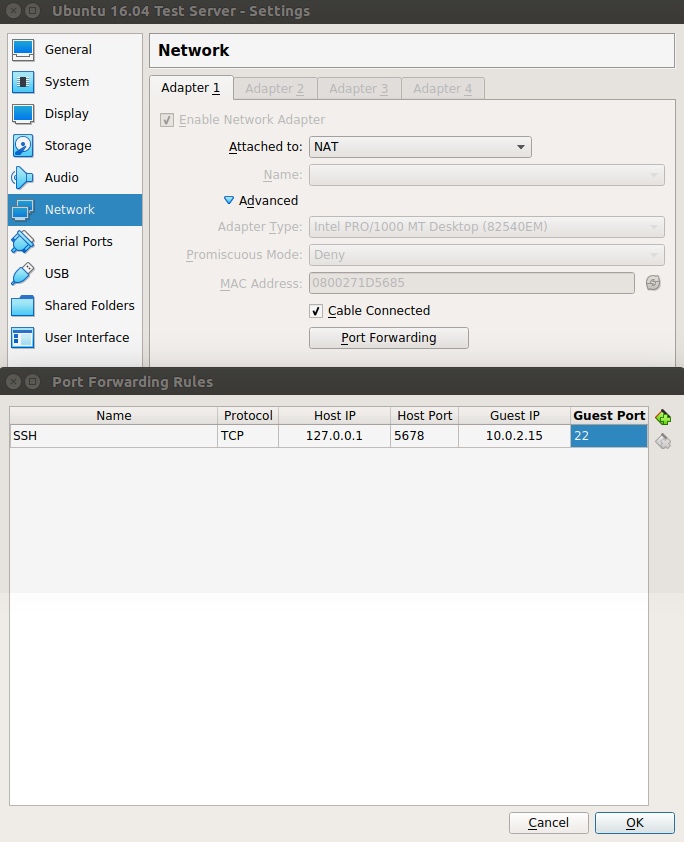Uncheck the Cable Connected checkbox
The height and width of the screenshot is (842, 684).
click(316, 311)
